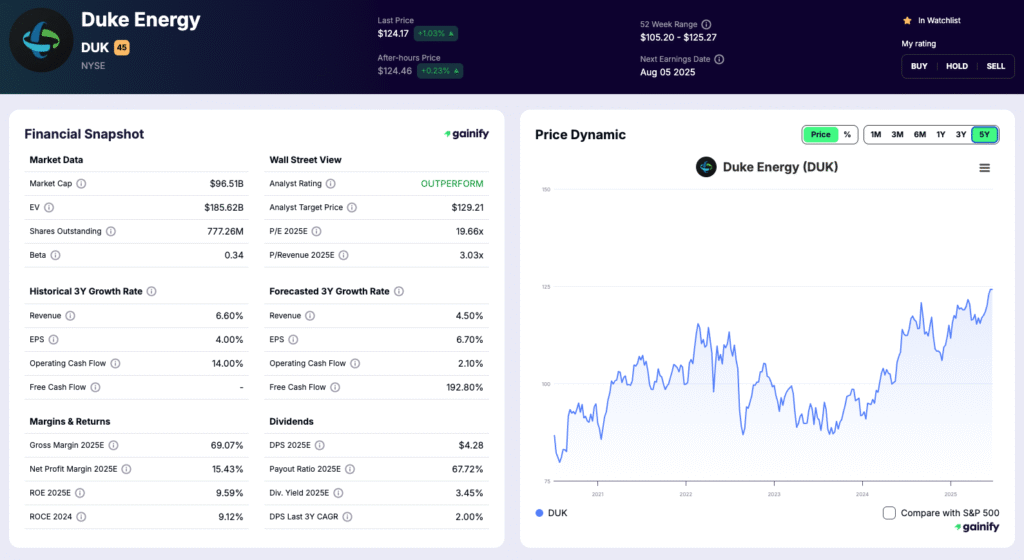Open Forecasted 3Y Growth Rate info icon
This screenshot has width=1024, height=560.
click(399, 292)
